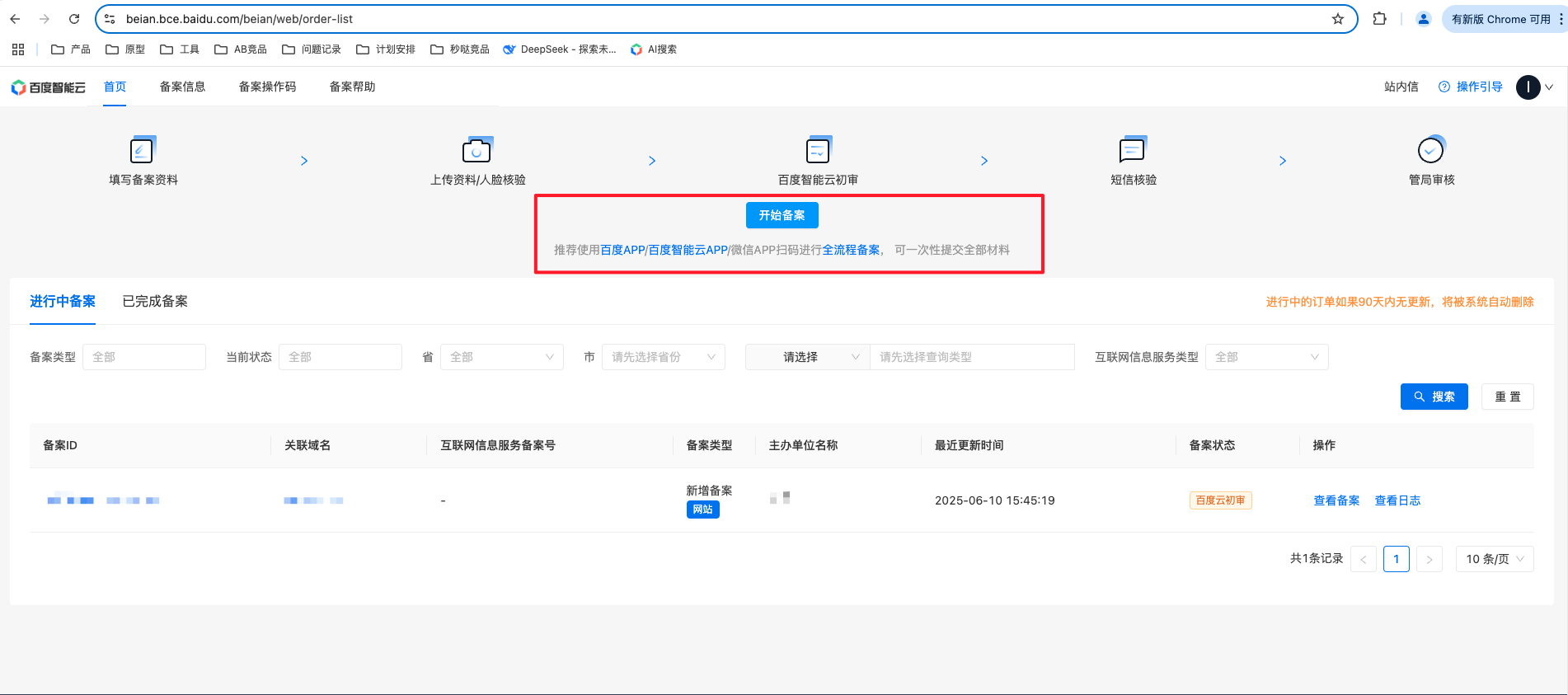
Task: Open the 互联网信息服务类型 dropdown
Action: tap(1267, 357)
